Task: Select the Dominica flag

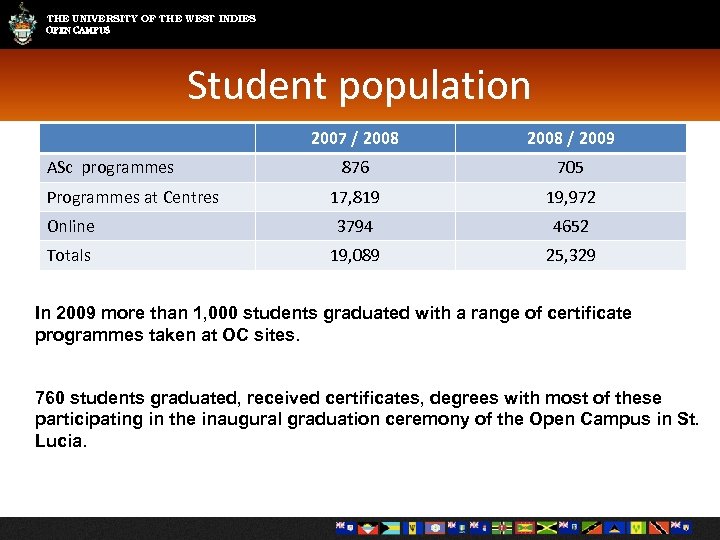Action: (502, 529)
